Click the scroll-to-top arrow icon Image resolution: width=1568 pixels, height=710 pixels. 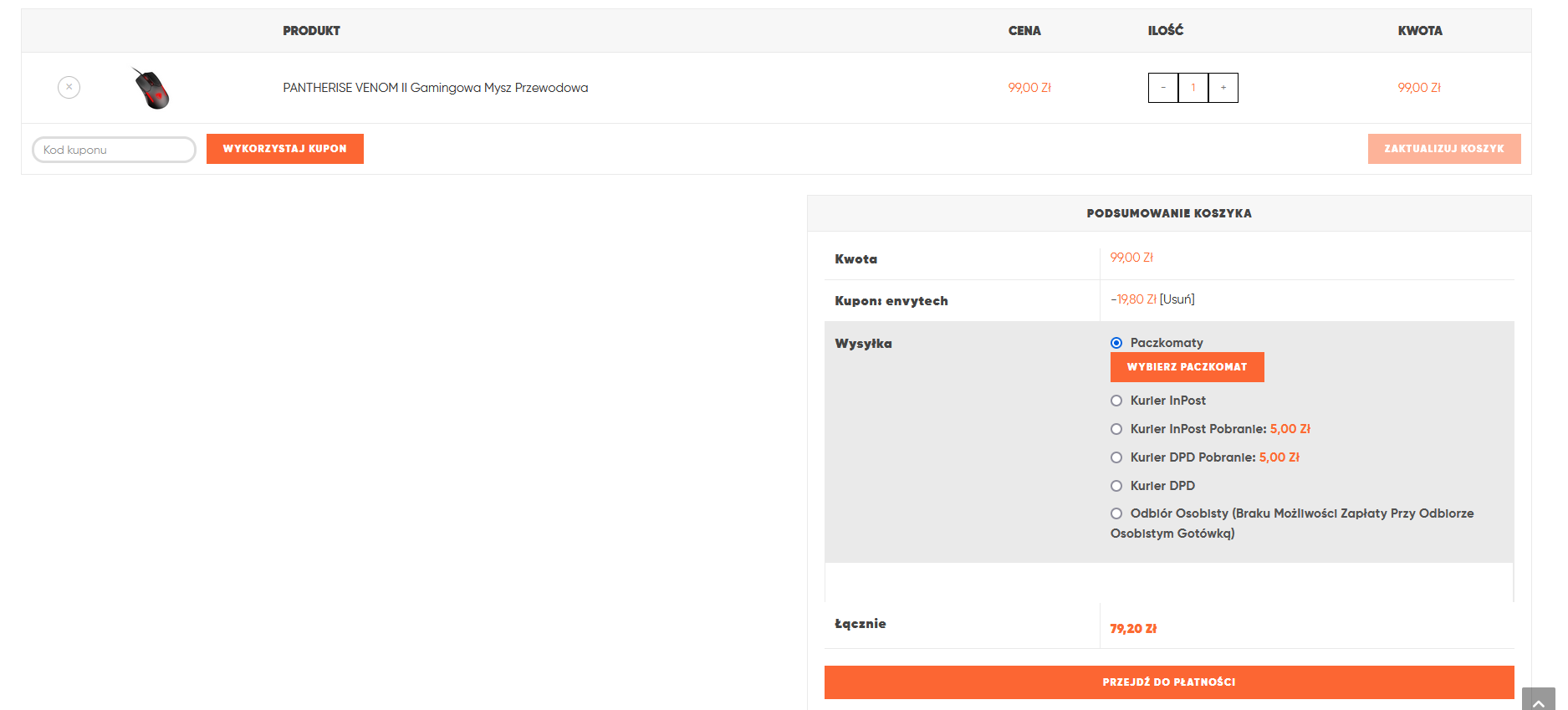click(x=1539, y=700)
